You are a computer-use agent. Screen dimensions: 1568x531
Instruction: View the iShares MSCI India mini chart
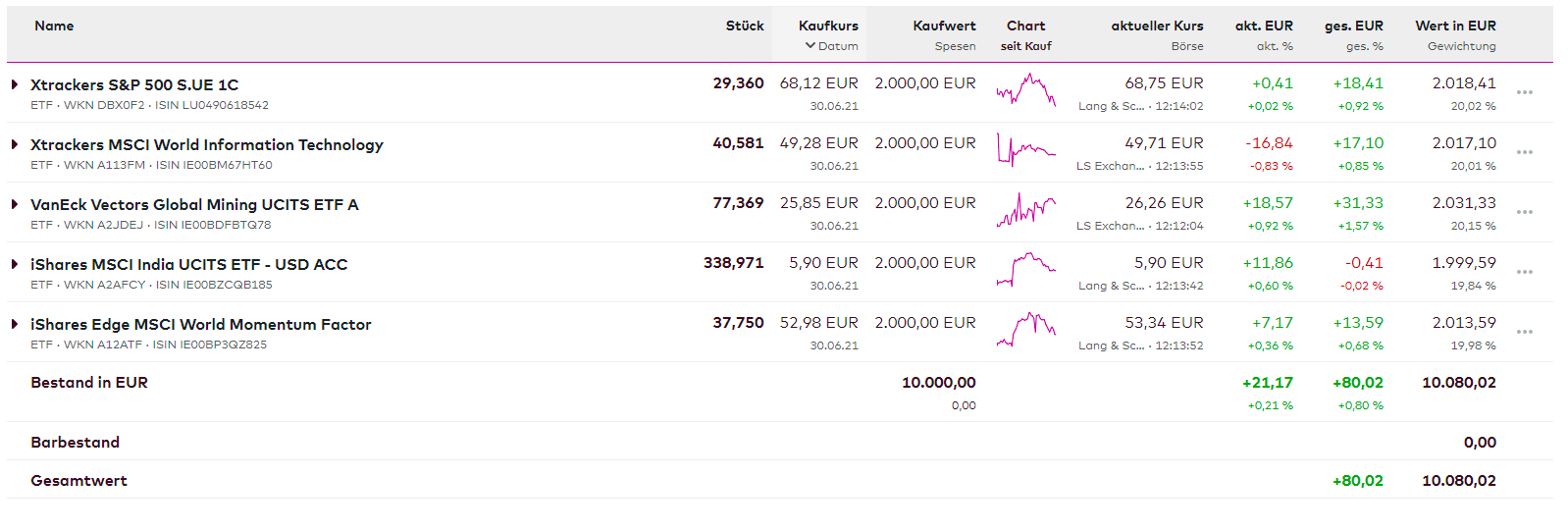tap(1025, 270)
